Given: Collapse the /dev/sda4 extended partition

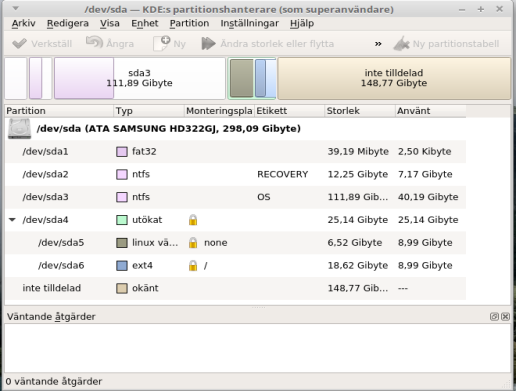Looking at the screenshot, I should point(12,220).
